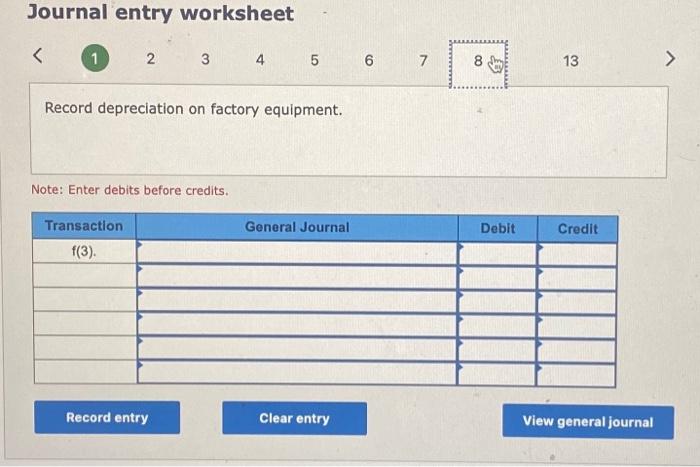Go to next journal entry arrow
Image resolution: width=700 pixels, height=467 pixels.
670,58
